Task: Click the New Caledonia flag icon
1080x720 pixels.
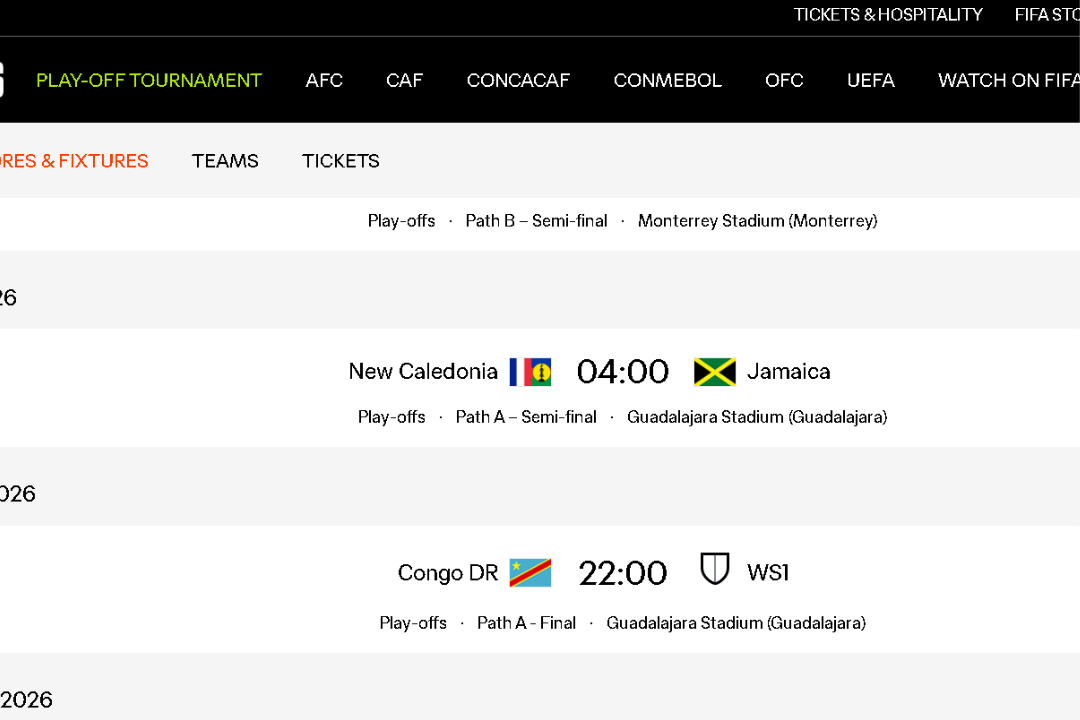Action: click(530, 372)
